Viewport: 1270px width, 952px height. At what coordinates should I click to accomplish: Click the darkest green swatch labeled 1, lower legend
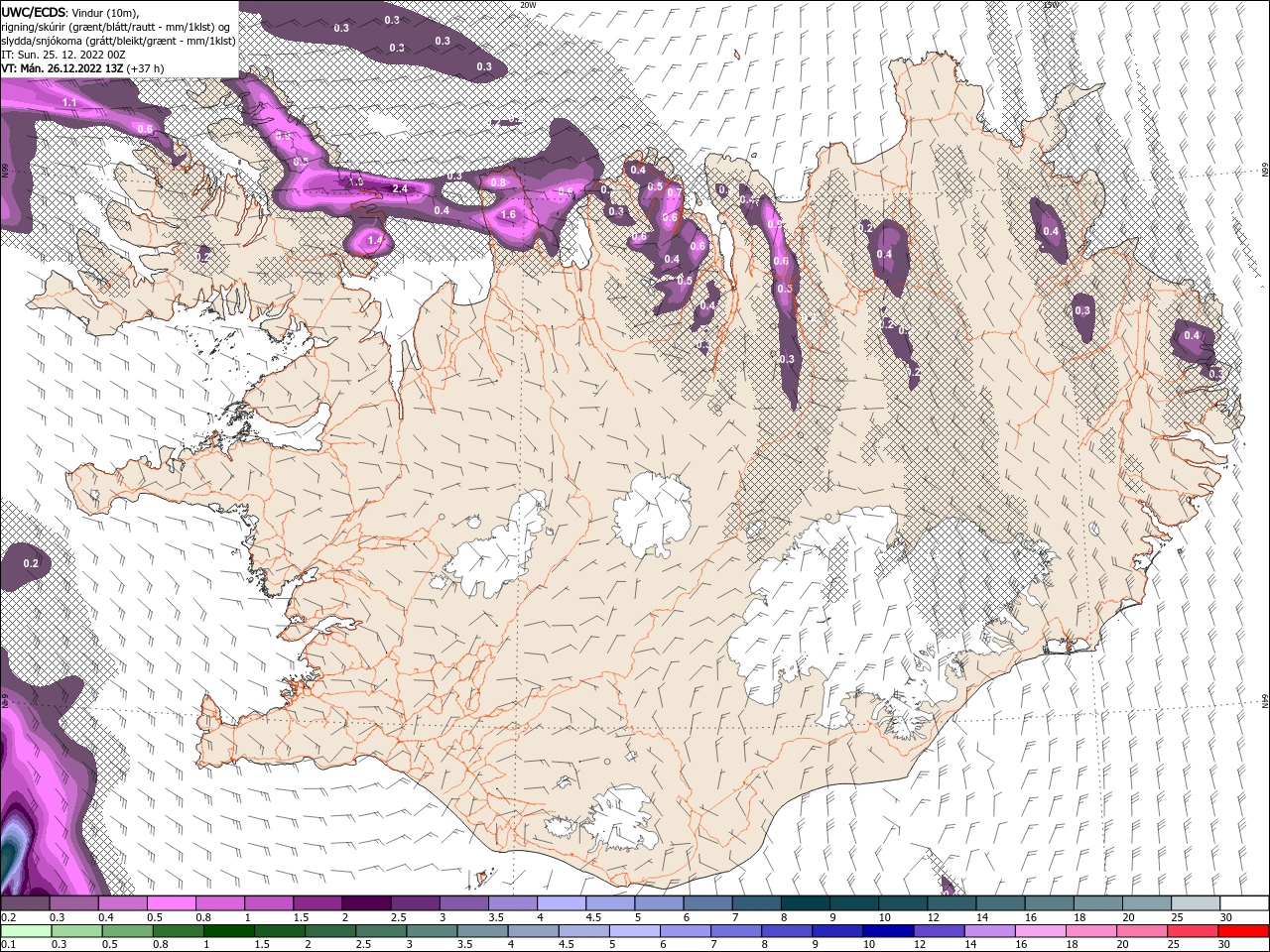(228, 931)
